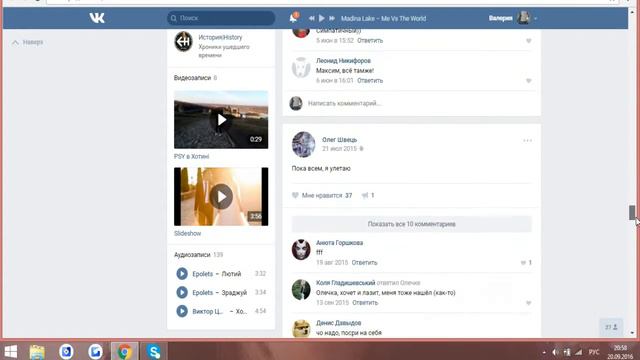The width and height of the screenshot is (640, 360).
Task: Reply to Коля Гладишевський's comment
Action: coord(365,302)
